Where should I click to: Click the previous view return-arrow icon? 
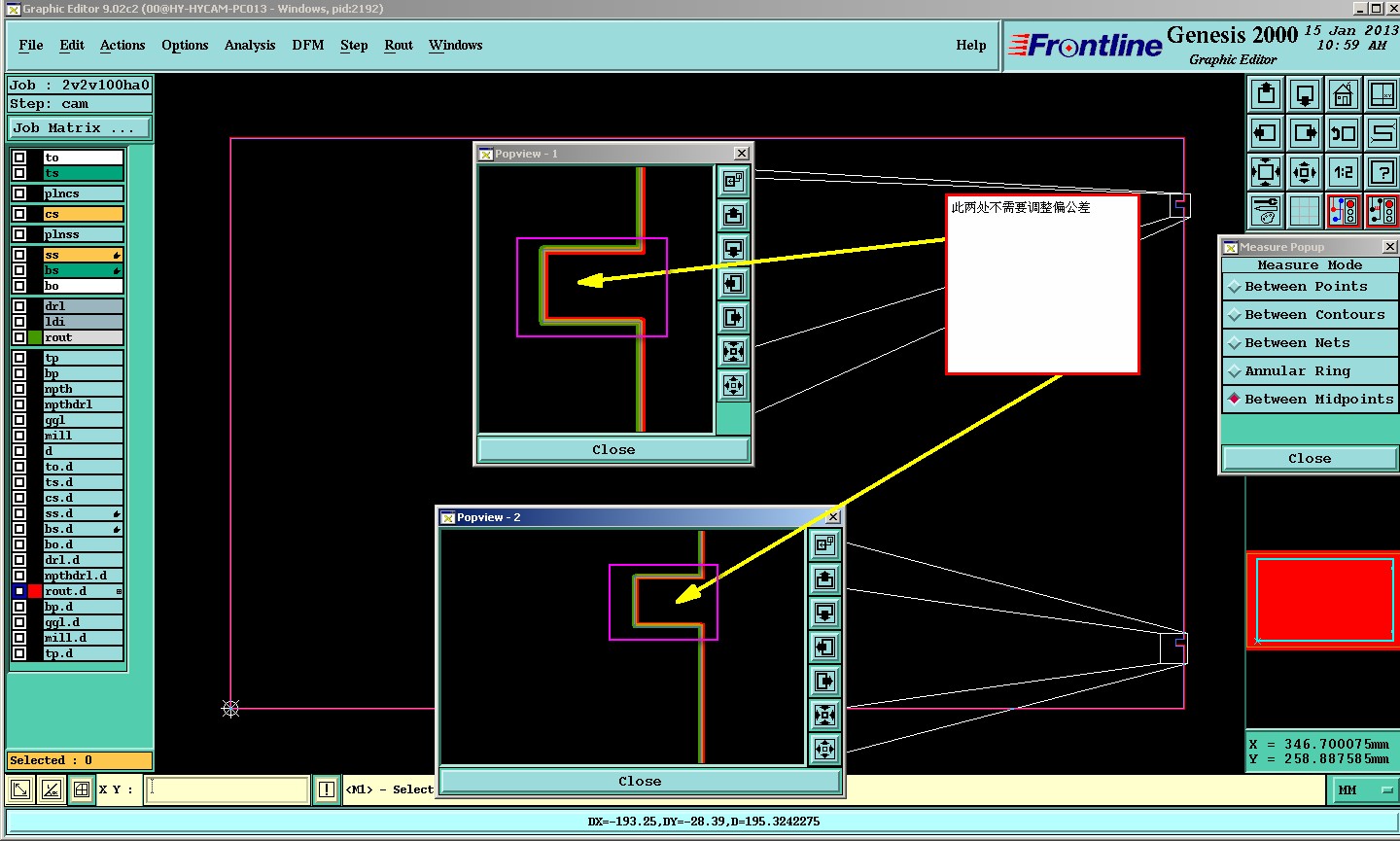[x=1344, y=133]
